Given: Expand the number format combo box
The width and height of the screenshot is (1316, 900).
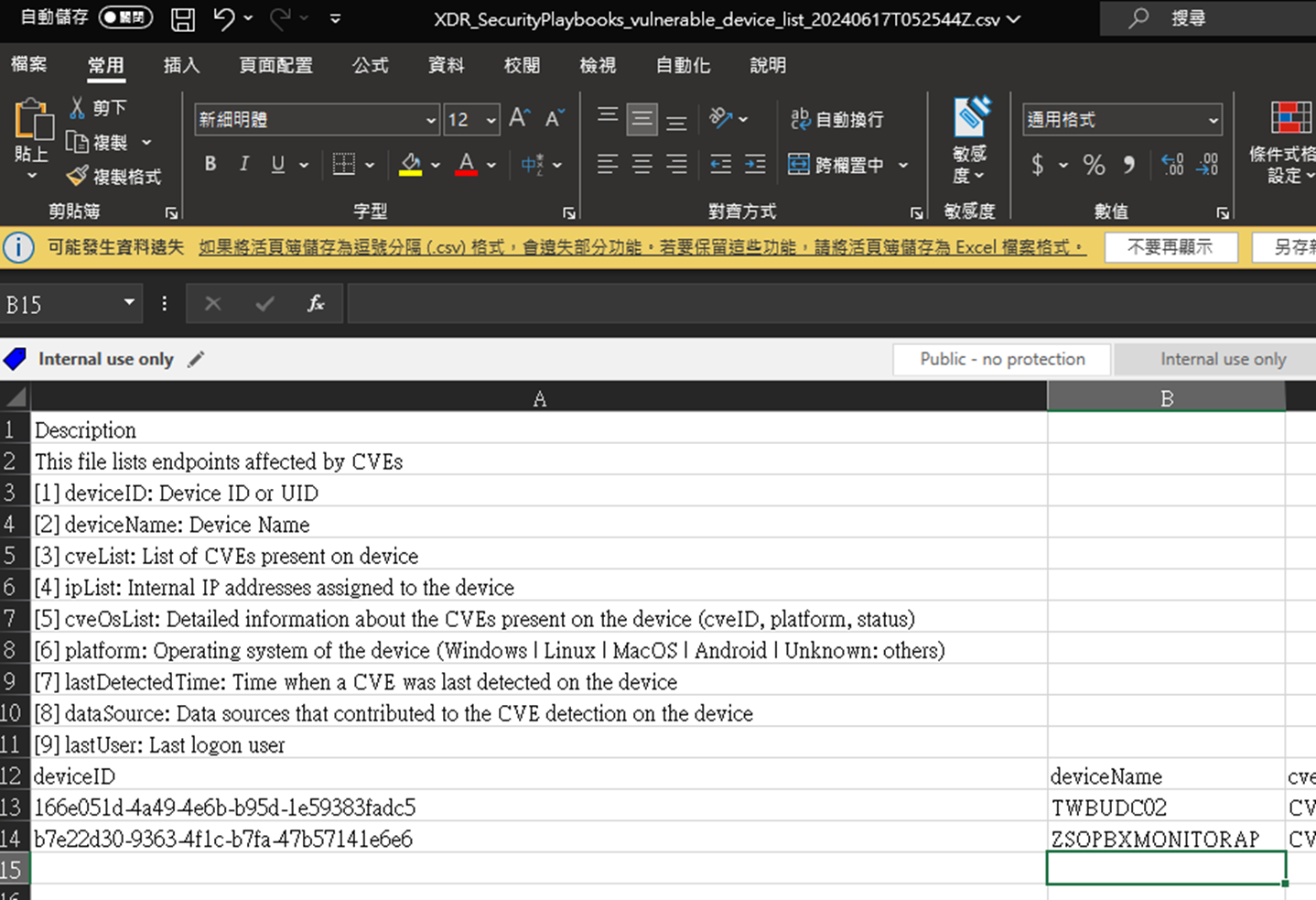Looking at the screenshot, I should point(1214,120).
